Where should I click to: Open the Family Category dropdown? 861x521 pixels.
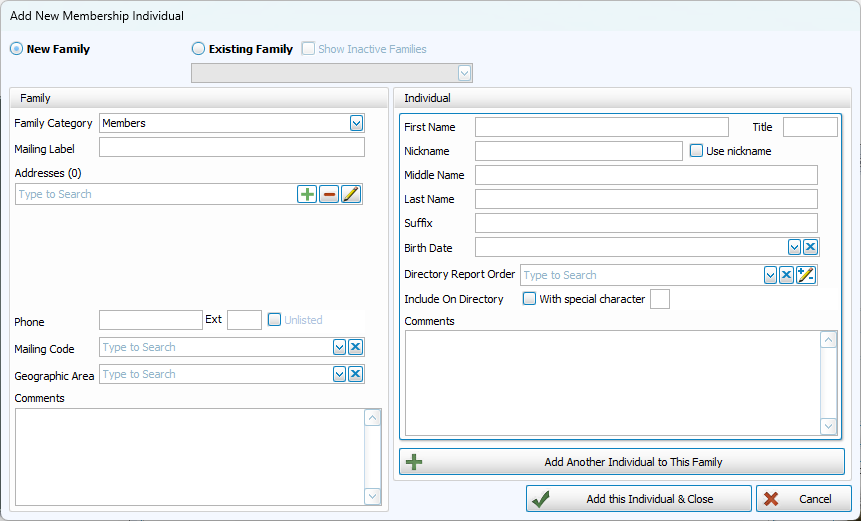coord(356,123)
